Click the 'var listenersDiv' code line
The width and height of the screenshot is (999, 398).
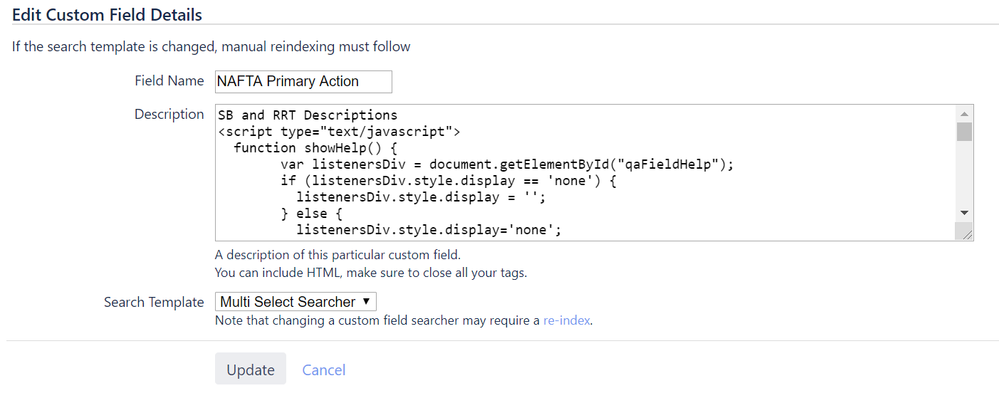(507, 164)
